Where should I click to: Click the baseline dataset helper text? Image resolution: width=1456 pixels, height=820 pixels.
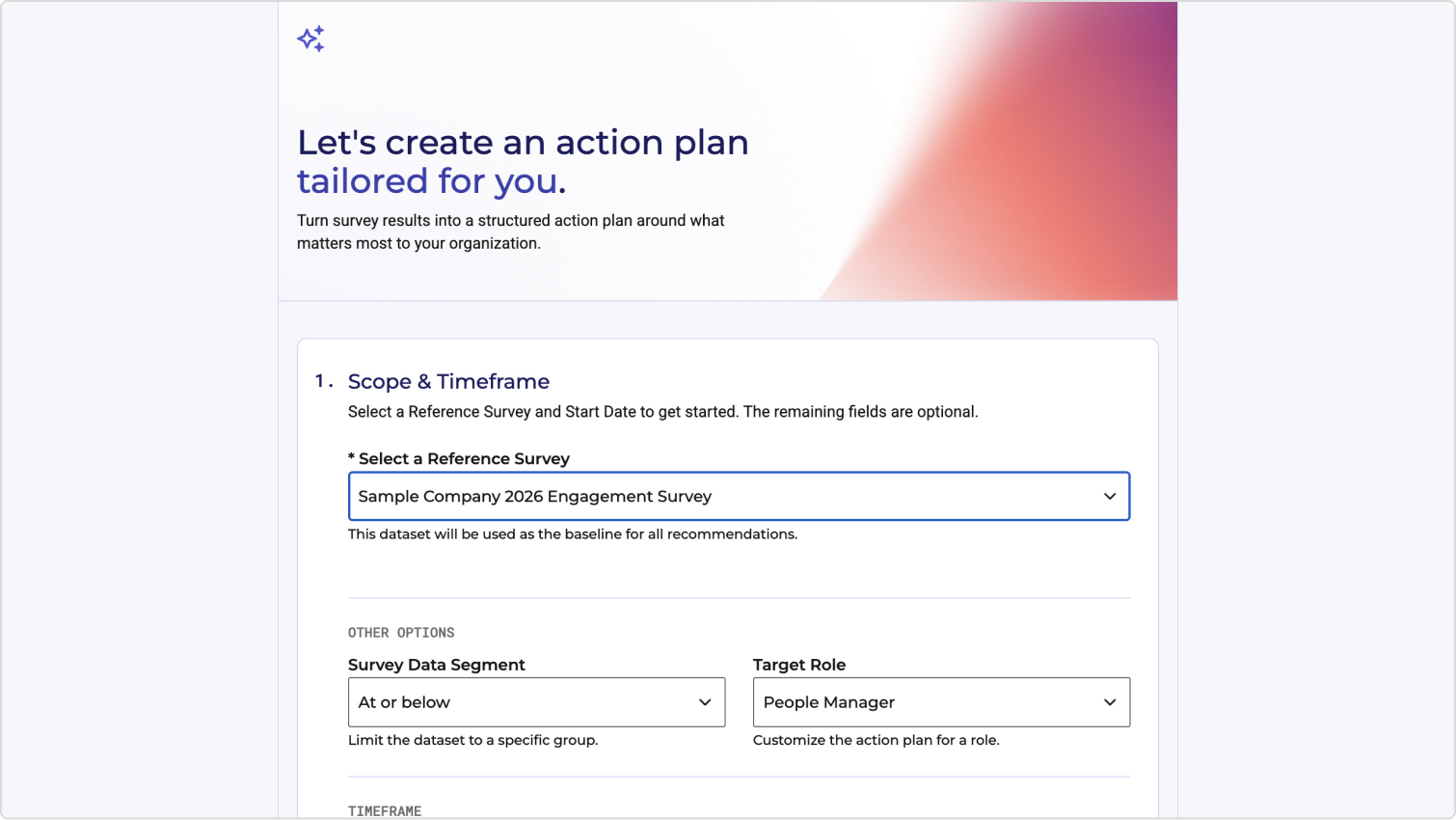pos(573,534)
